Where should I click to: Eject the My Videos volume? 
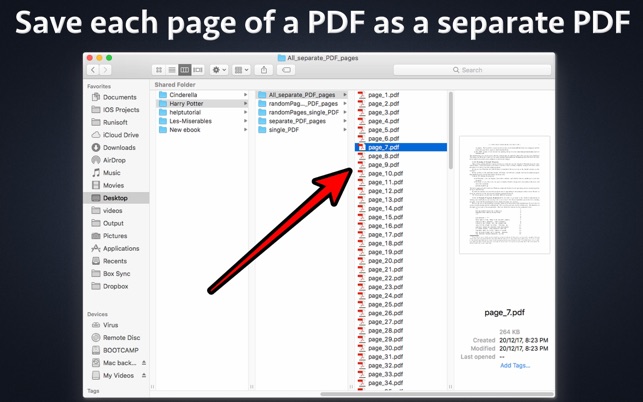point(144,375)
